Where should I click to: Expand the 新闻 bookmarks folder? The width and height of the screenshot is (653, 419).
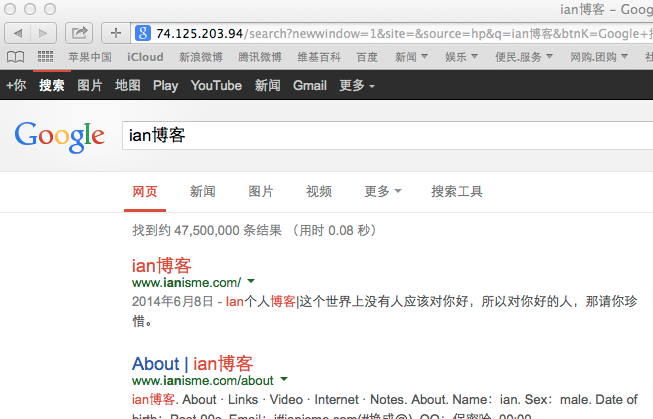coord(411,57)
